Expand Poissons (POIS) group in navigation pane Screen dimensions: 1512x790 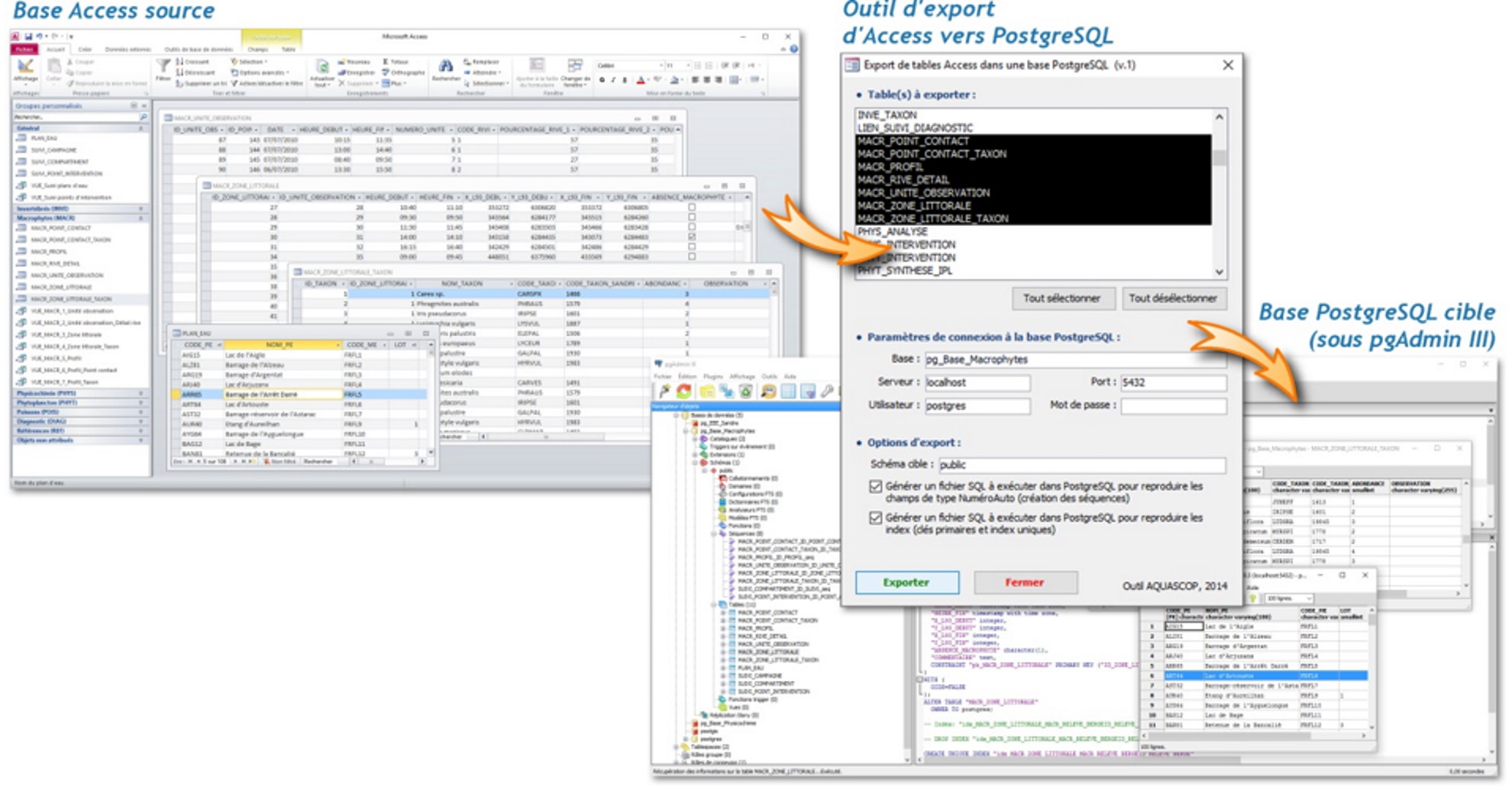[x=141, y=412]
